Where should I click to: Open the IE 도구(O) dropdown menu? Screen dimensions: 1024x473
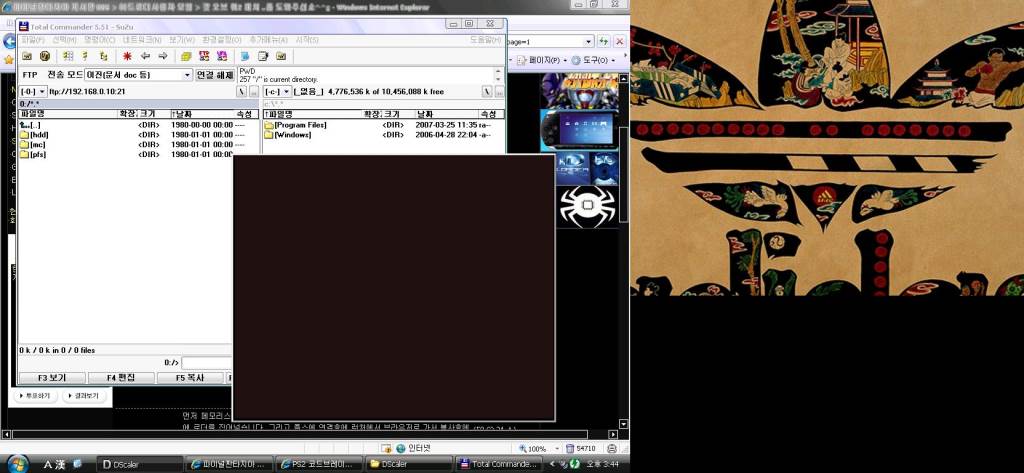pyautogui.click(x=593, y=60)
